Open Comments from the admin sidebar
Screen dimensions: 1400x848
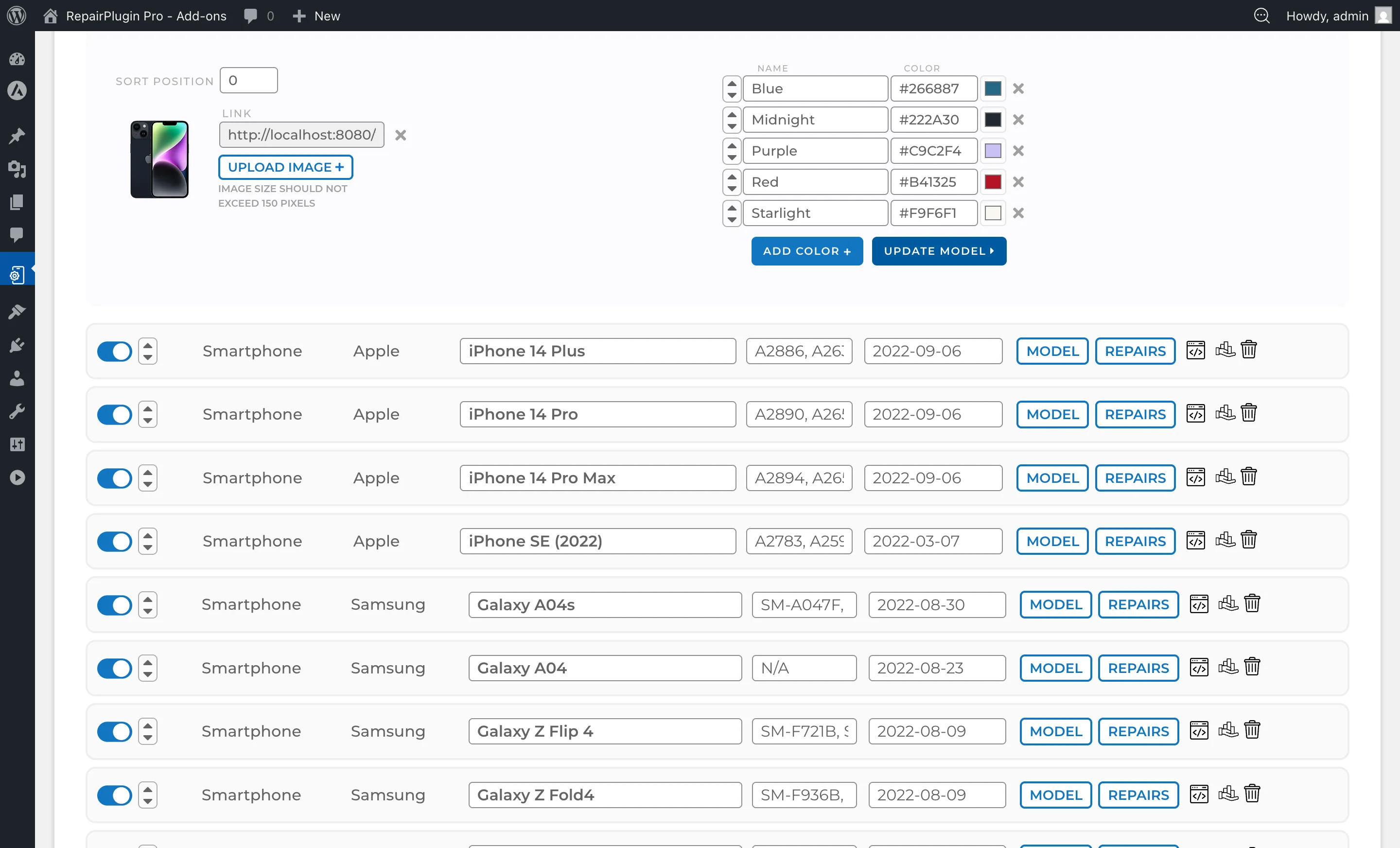coord(17,235)
